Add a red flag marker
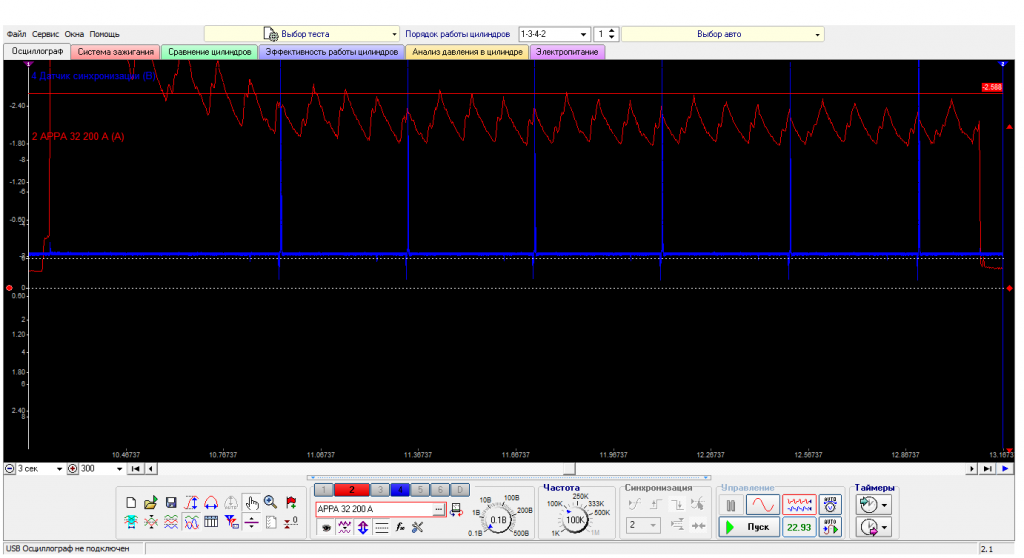 [291, 502]
